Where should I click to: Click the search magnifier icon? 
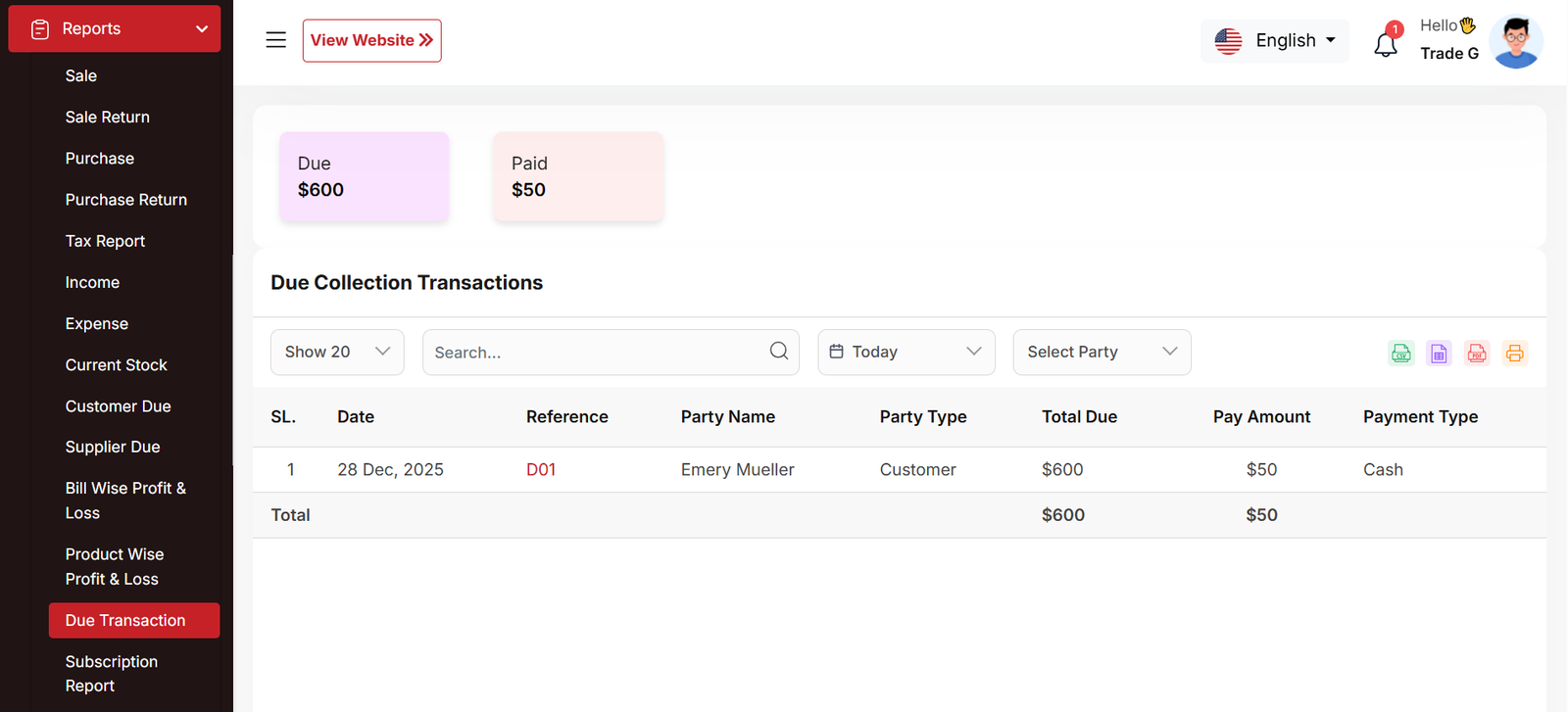point(779,352)
